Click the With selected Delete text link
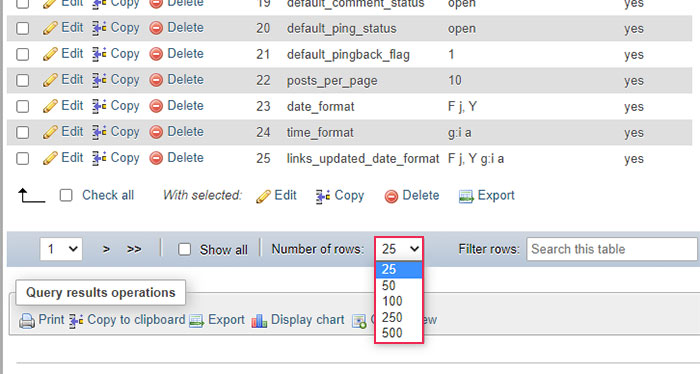This screenshot has width=700, height=374. 421,195
